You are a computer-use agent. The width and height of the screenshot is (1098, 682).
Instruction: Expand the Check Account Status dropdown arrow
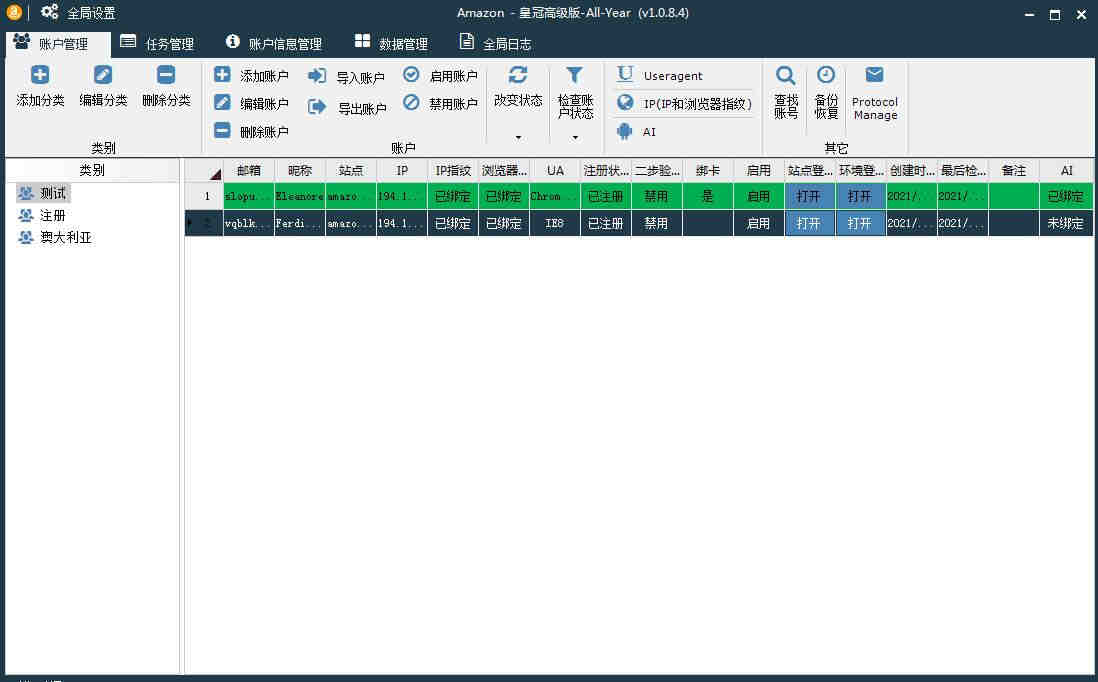(575, 137)
